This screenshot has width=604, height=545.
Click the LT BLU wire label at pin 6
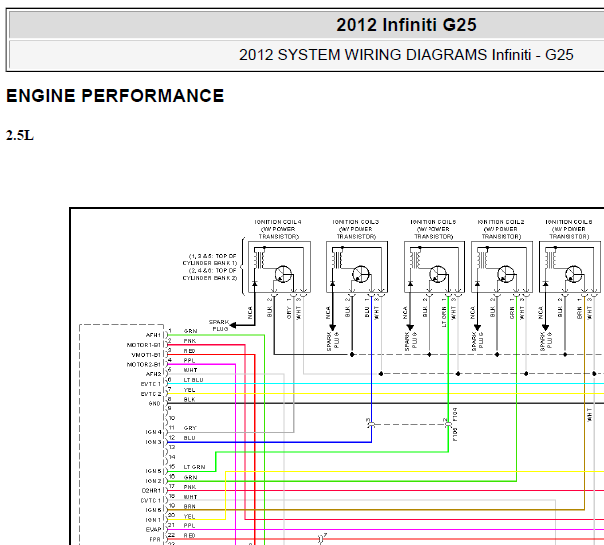pyautogui.click(x=193, y=380)
